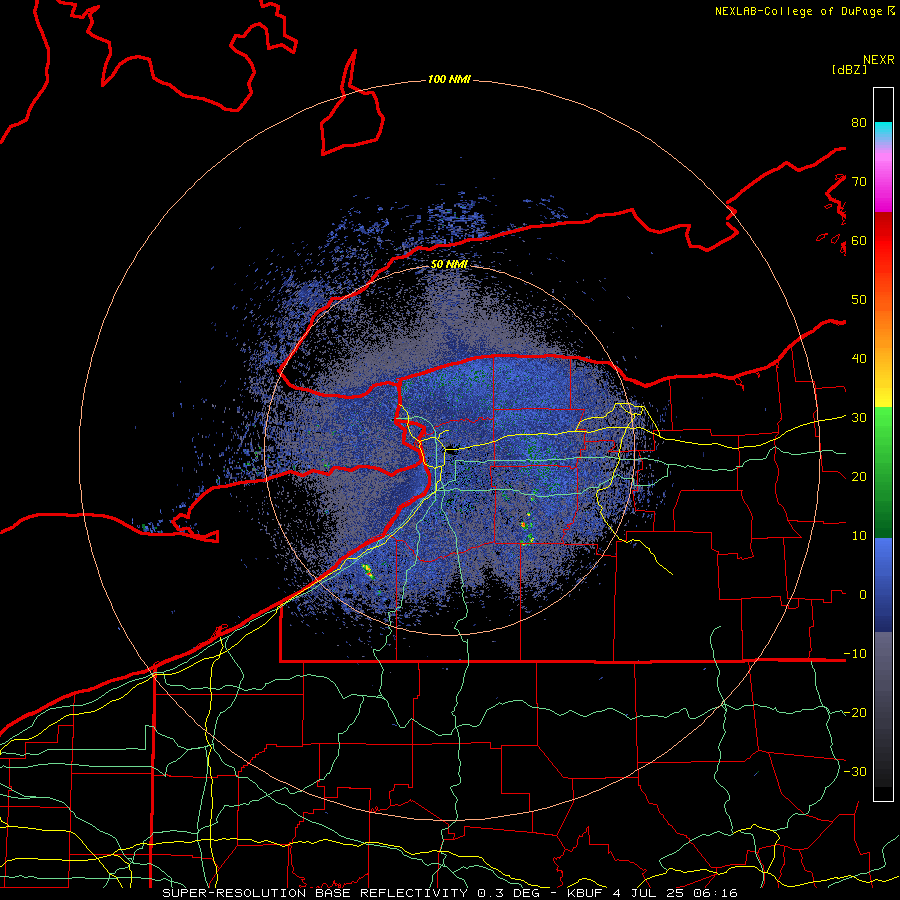Click the blue segment of the color bar
The image size is (900, 900).
click(x=883, y=585)
